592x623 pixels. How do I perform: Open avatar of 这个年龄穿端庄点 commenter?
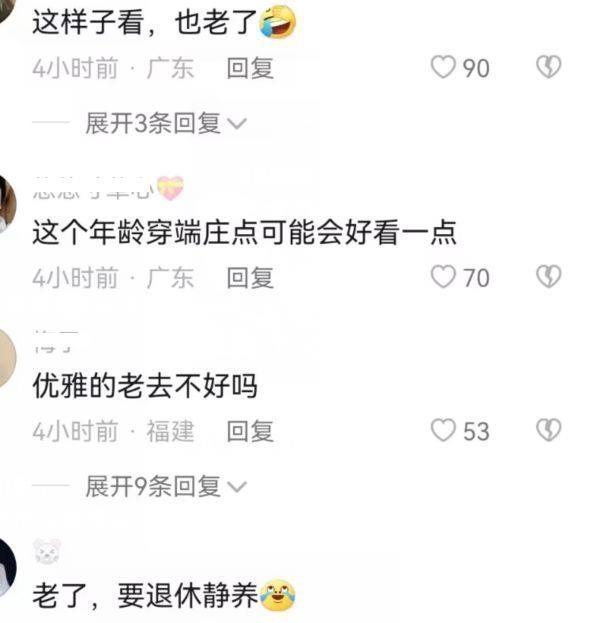[x=6, y=204]
